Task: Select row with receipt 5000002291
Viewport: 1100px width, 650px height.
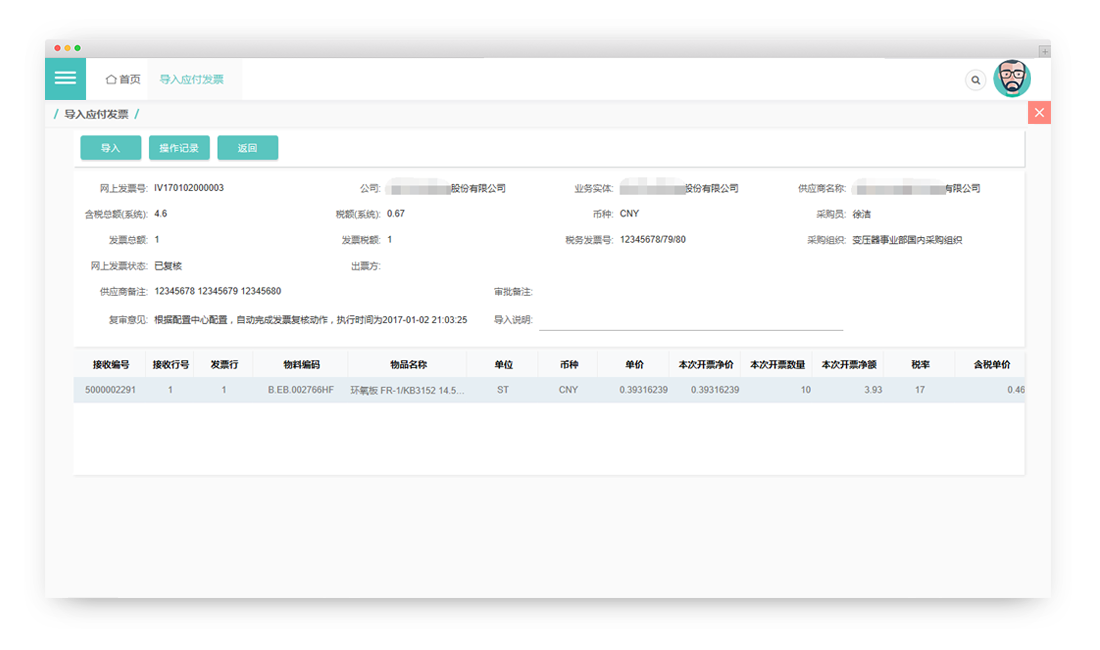Action: pyautogui.click(x=110, y=390)
